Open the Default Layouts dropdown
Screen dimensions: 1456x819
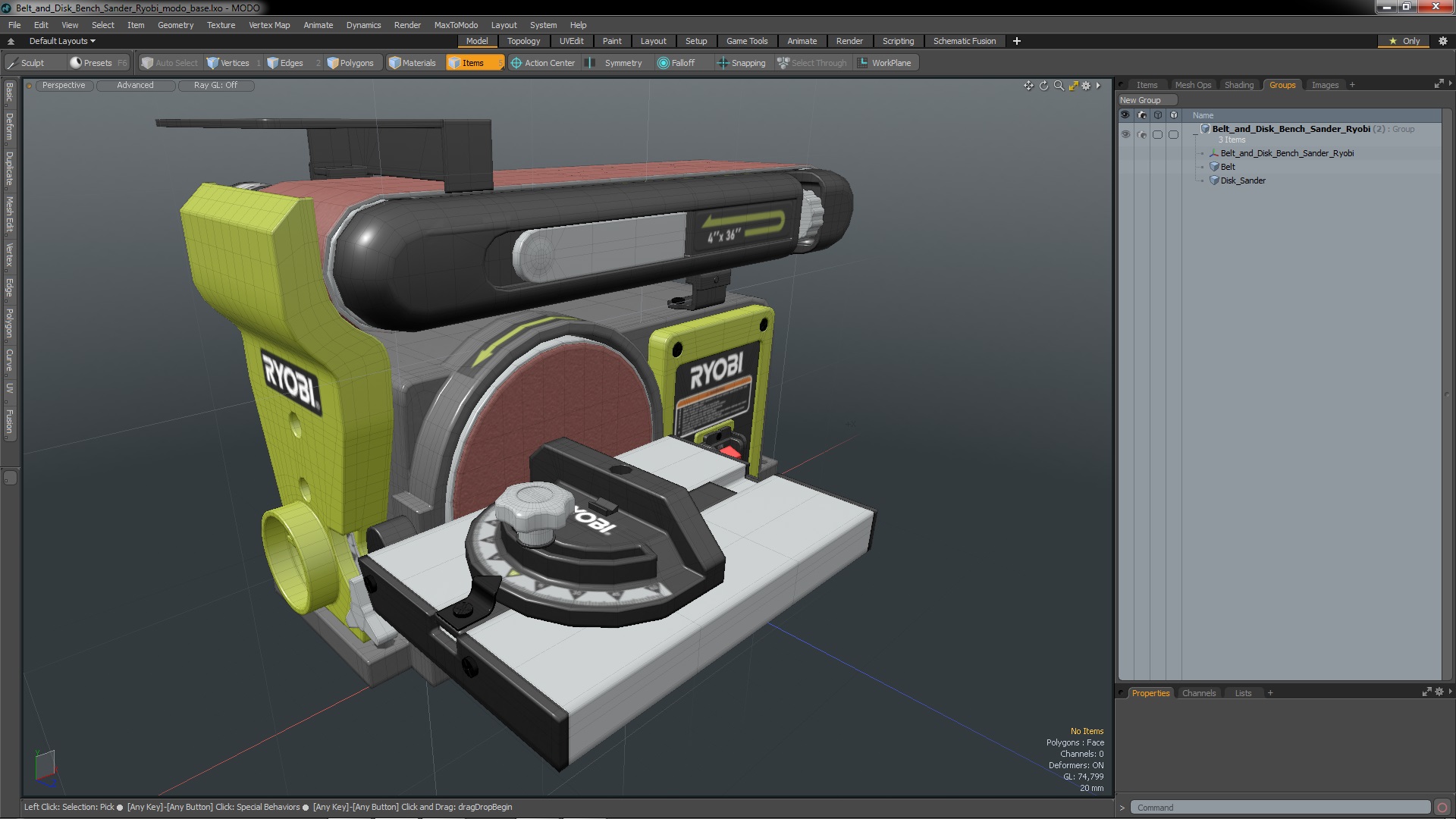62,41
